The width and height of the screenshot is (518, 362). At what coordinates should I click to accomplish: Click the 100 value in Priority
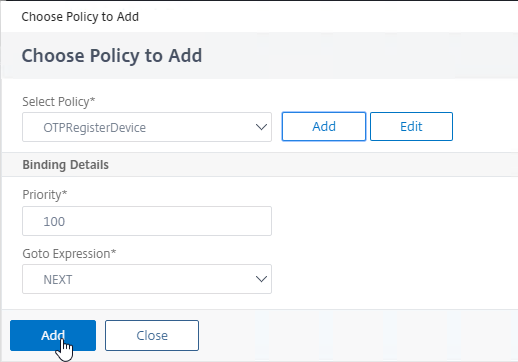[x=54, y=222]
